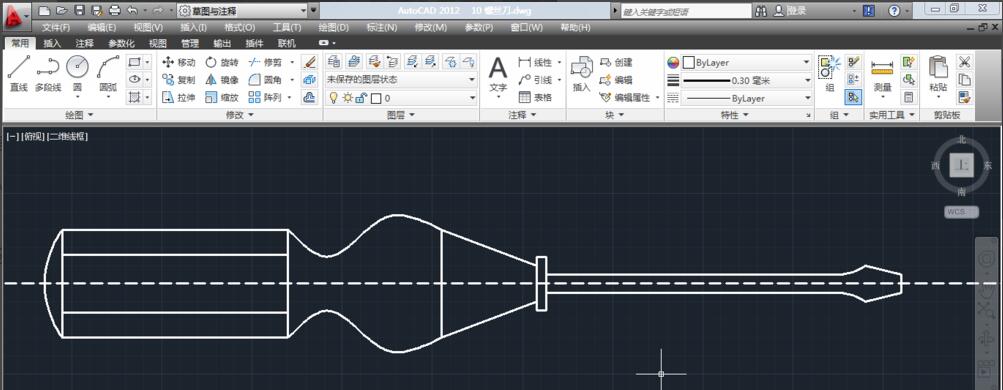This screenshot has width=1003, height=390.
Task: Open the 标注(N) menu
Action: pos(382,27)
